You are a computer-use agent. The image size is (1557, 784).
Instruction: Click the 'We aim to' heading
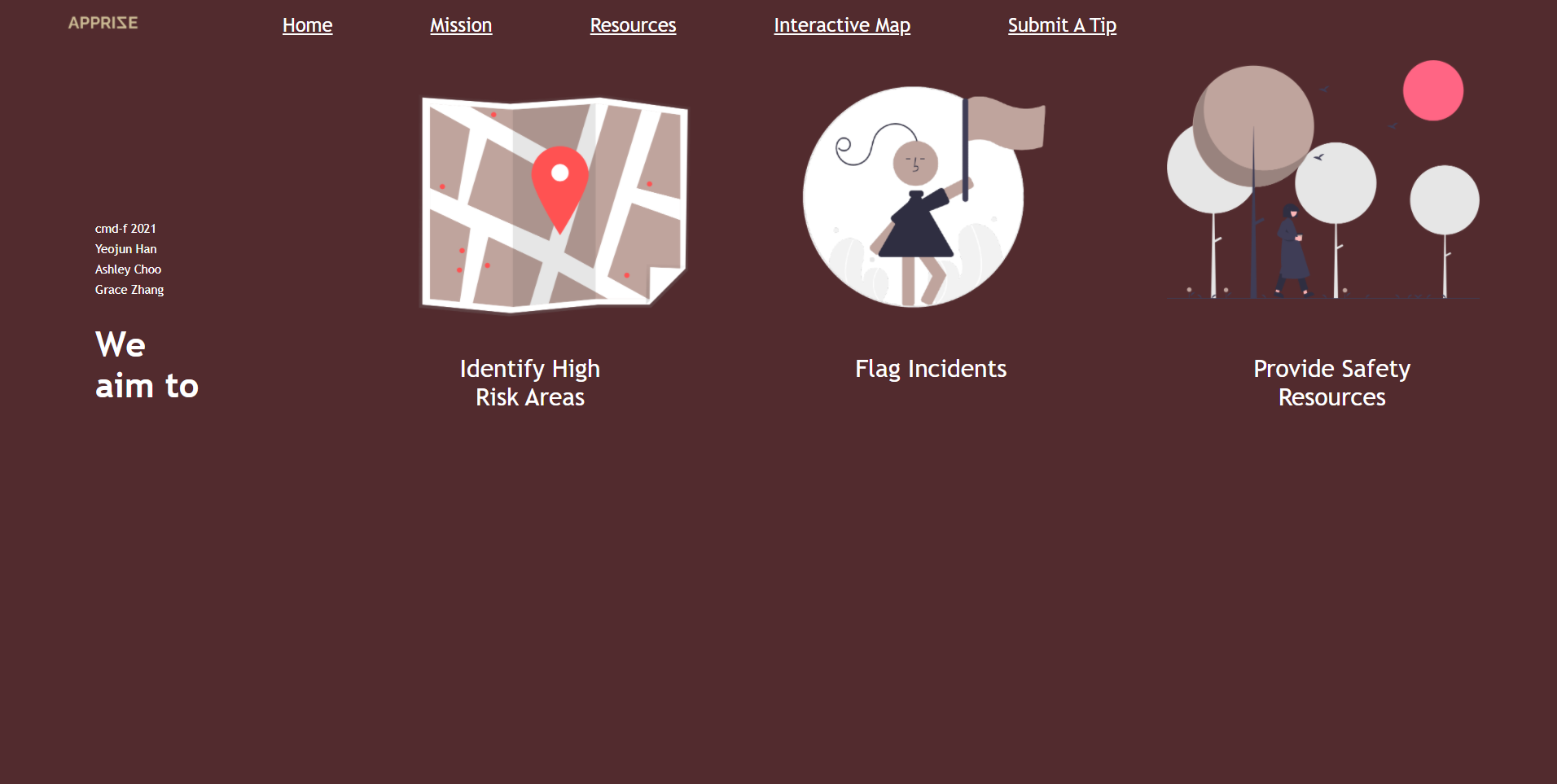[147, 365]
